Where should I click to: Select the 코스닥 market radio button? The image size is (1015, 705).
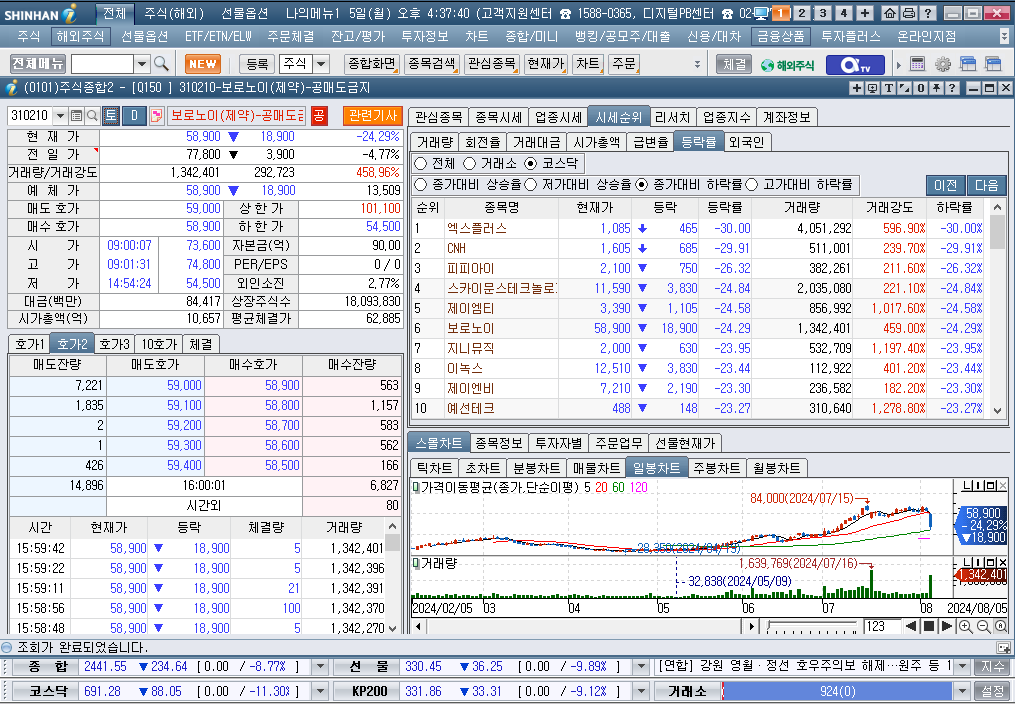[x=531, y=163]
